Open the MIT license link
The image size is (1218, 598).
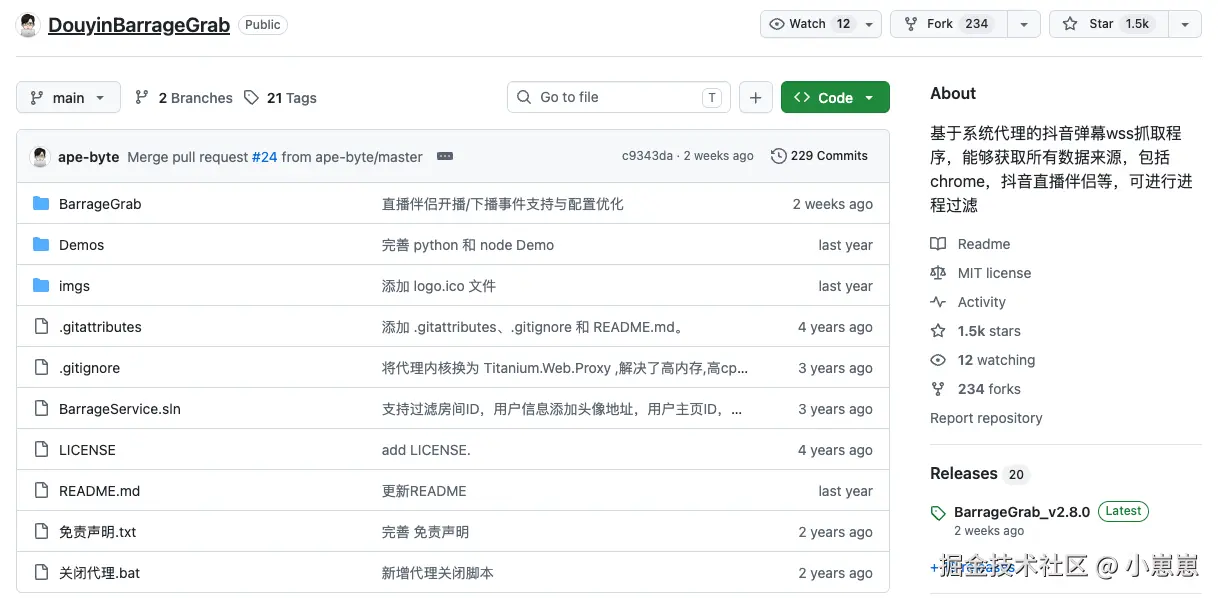tap(980, 272)
